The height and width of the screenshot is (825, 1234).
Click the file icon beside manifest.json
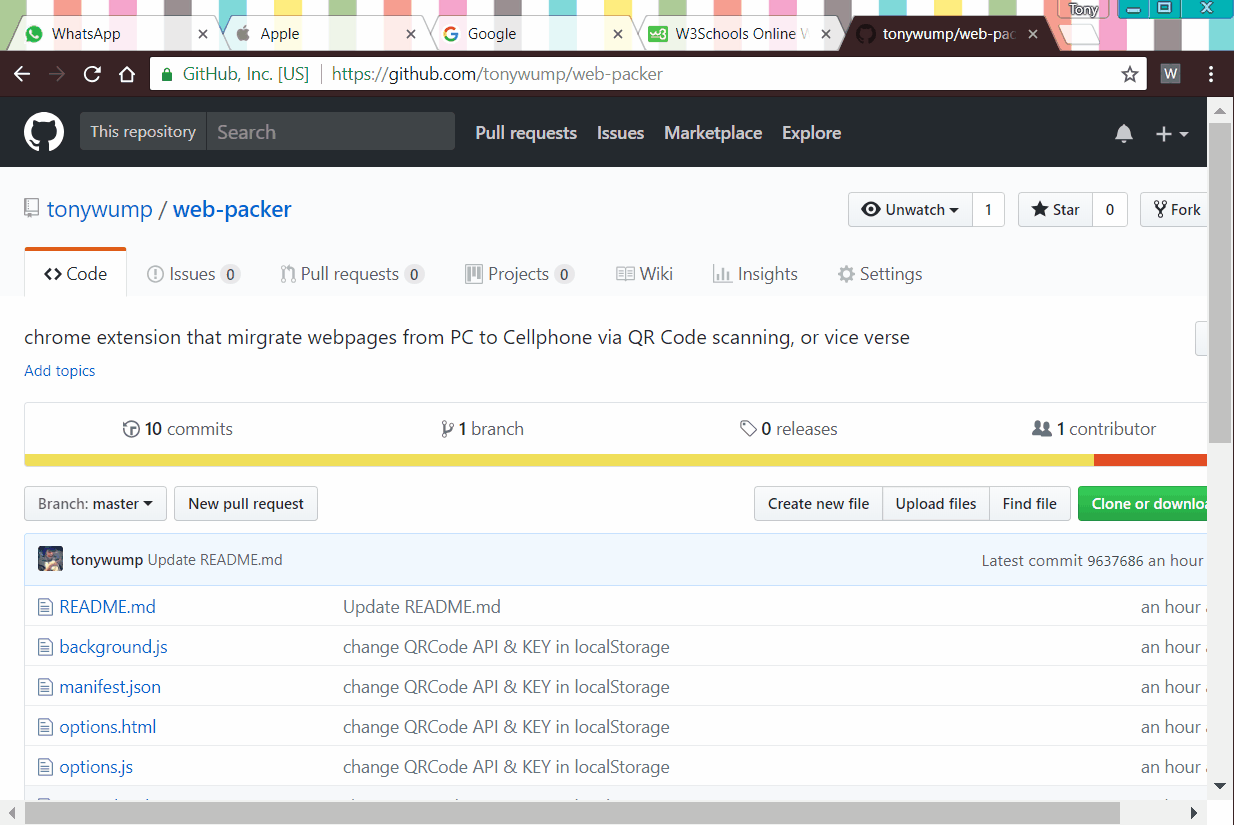pyautogui.click(x=45, y=686)
